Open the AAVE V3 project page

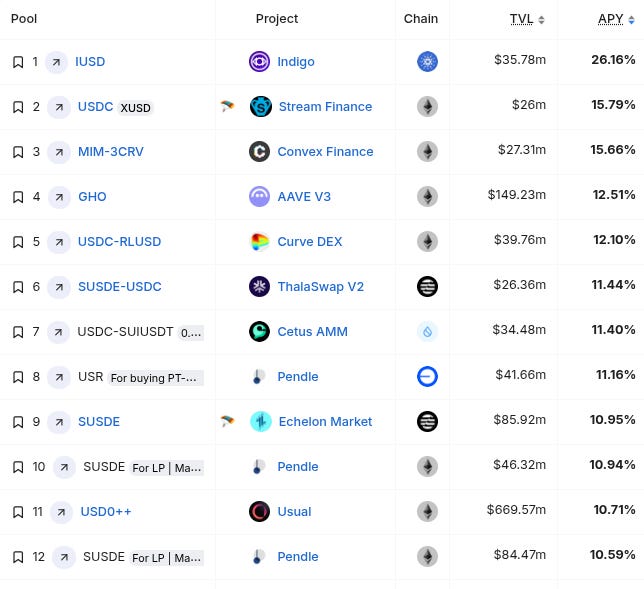304,197
